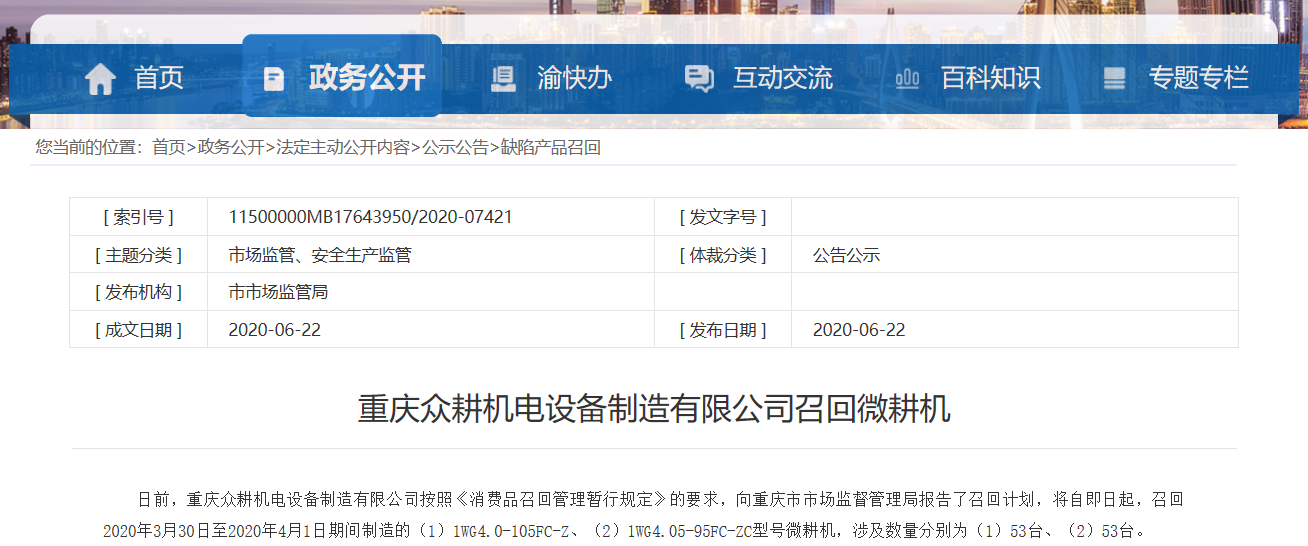Click the [ 索引号 ] label cell

(138, 217)
